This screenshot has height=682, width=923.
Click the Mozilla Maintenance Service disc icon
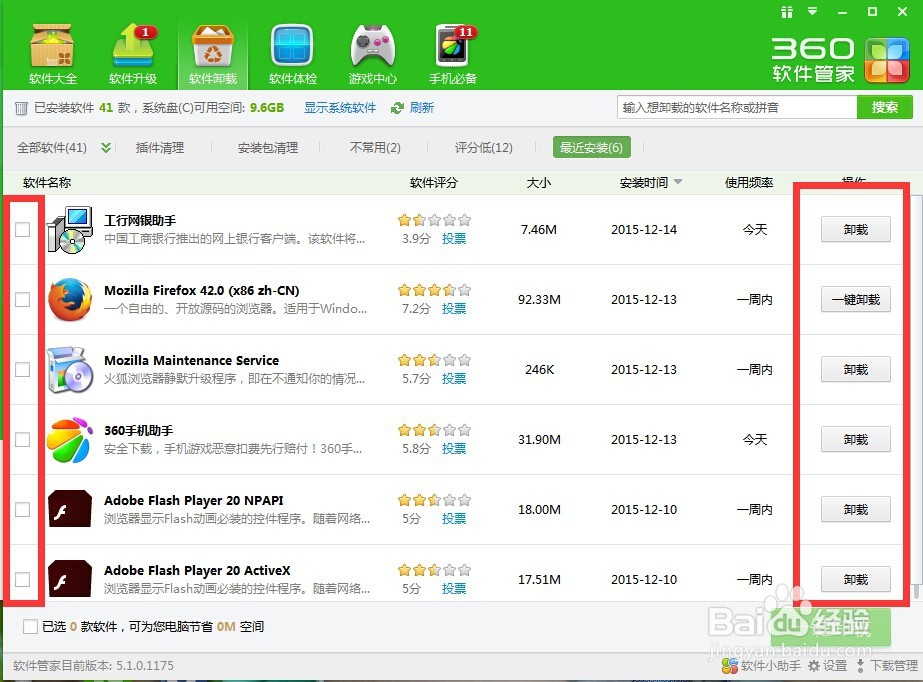coord(70,370)
